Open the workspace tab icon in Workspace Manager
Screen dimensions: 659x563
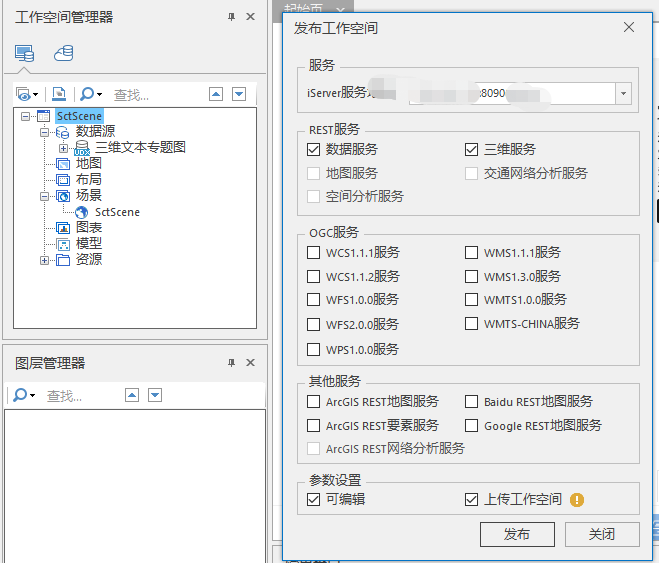point(24,53)
